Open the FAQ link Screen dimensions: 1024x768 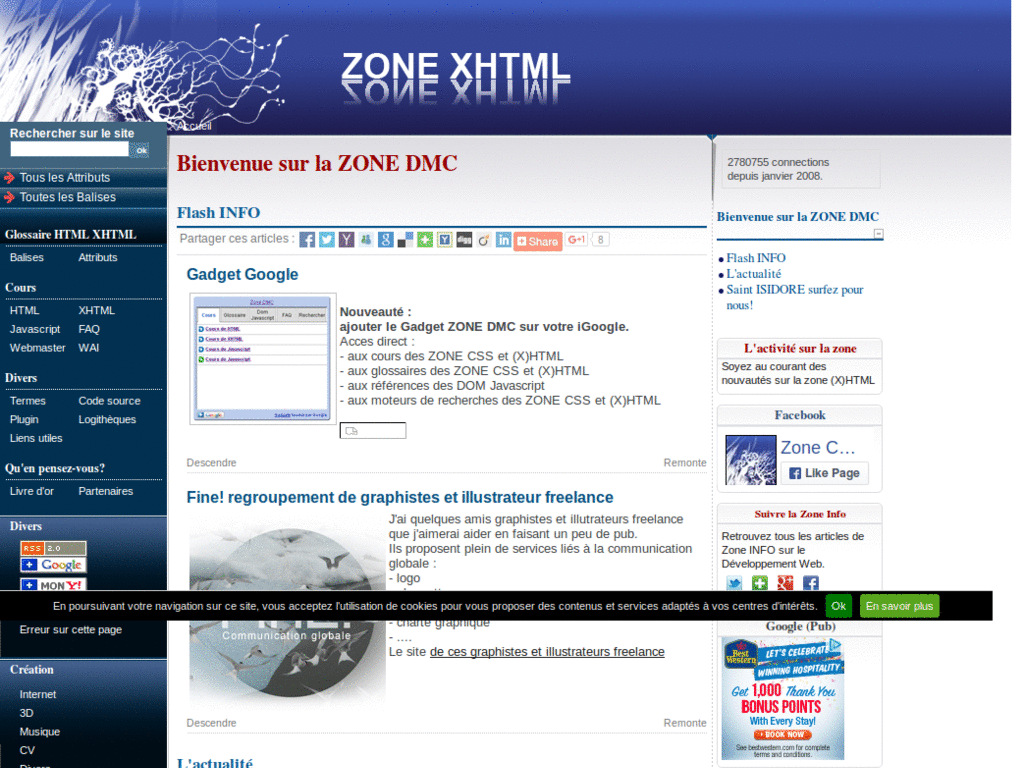89,329
